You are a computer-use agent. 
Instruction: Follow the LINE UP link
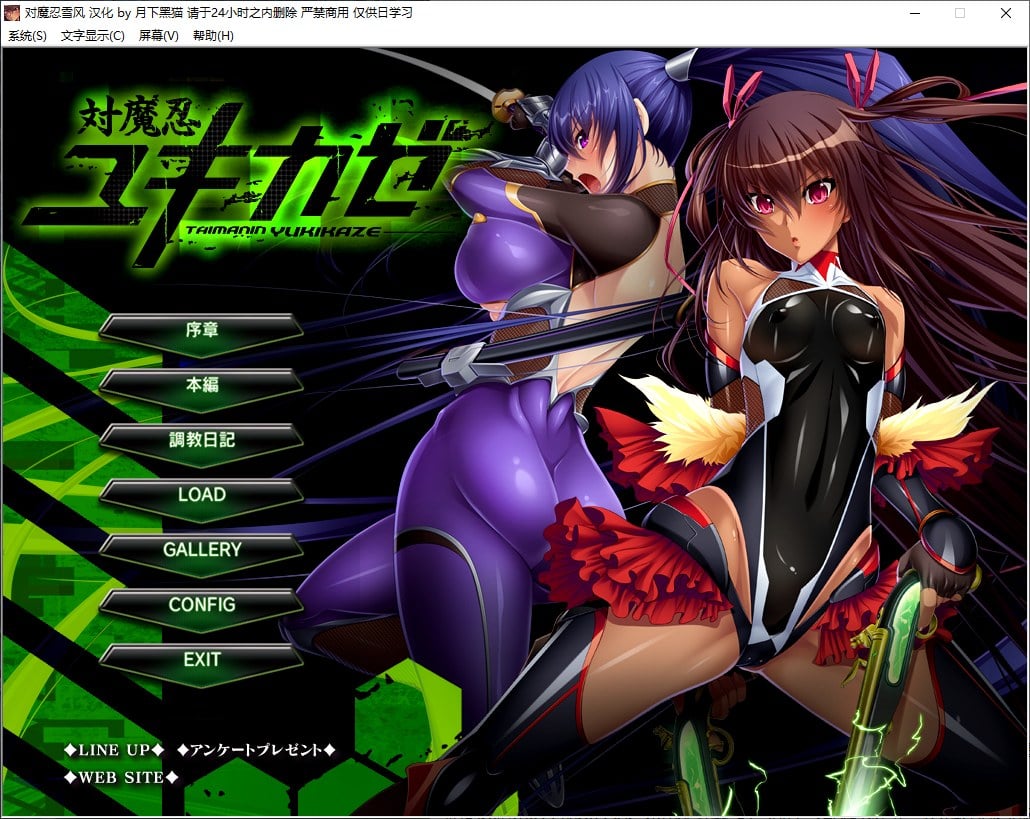[x=113, y=750]
